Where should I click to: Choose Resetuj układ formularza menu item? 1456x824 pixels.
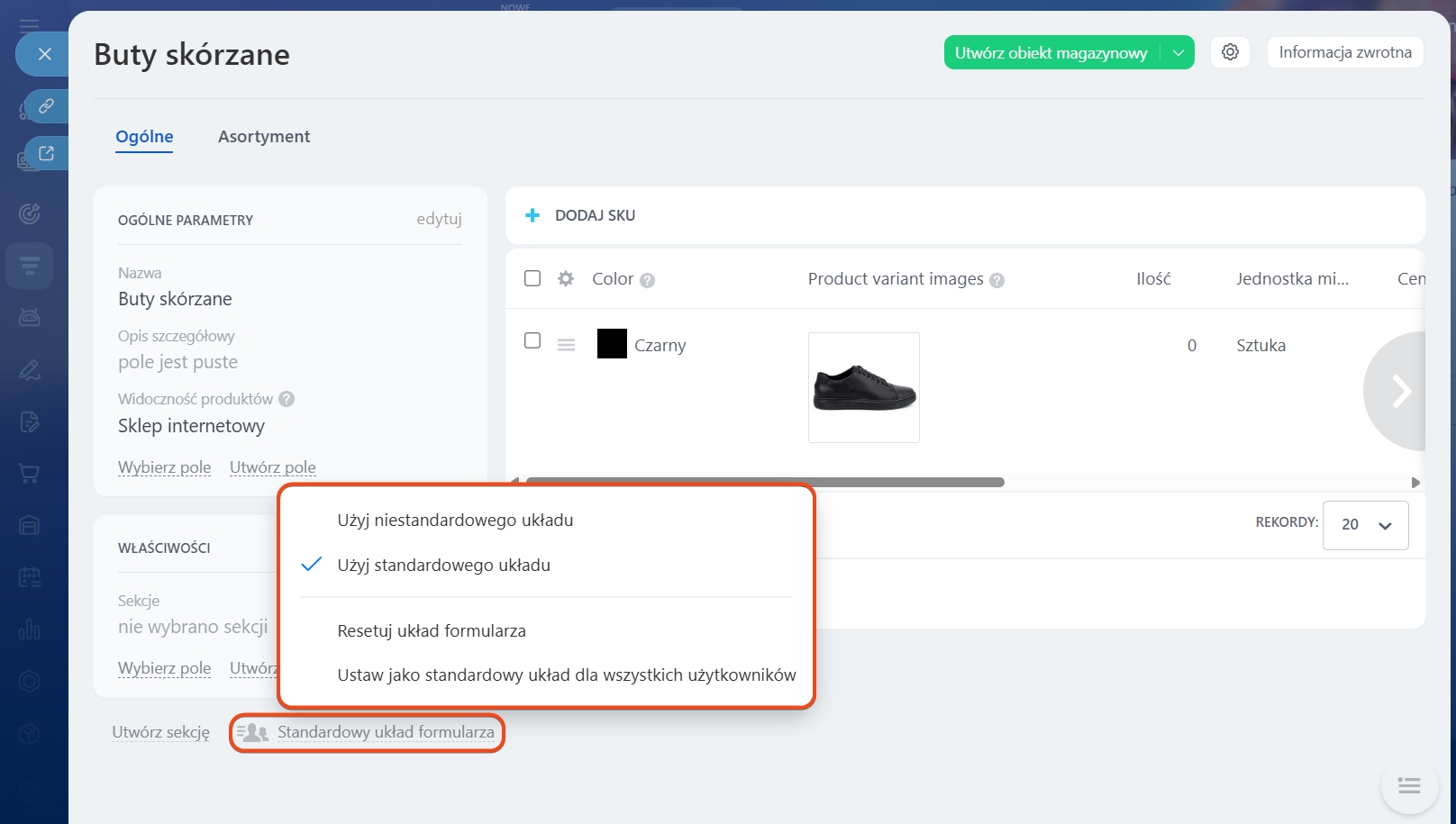pyautogui.click(x=432, y=631)
